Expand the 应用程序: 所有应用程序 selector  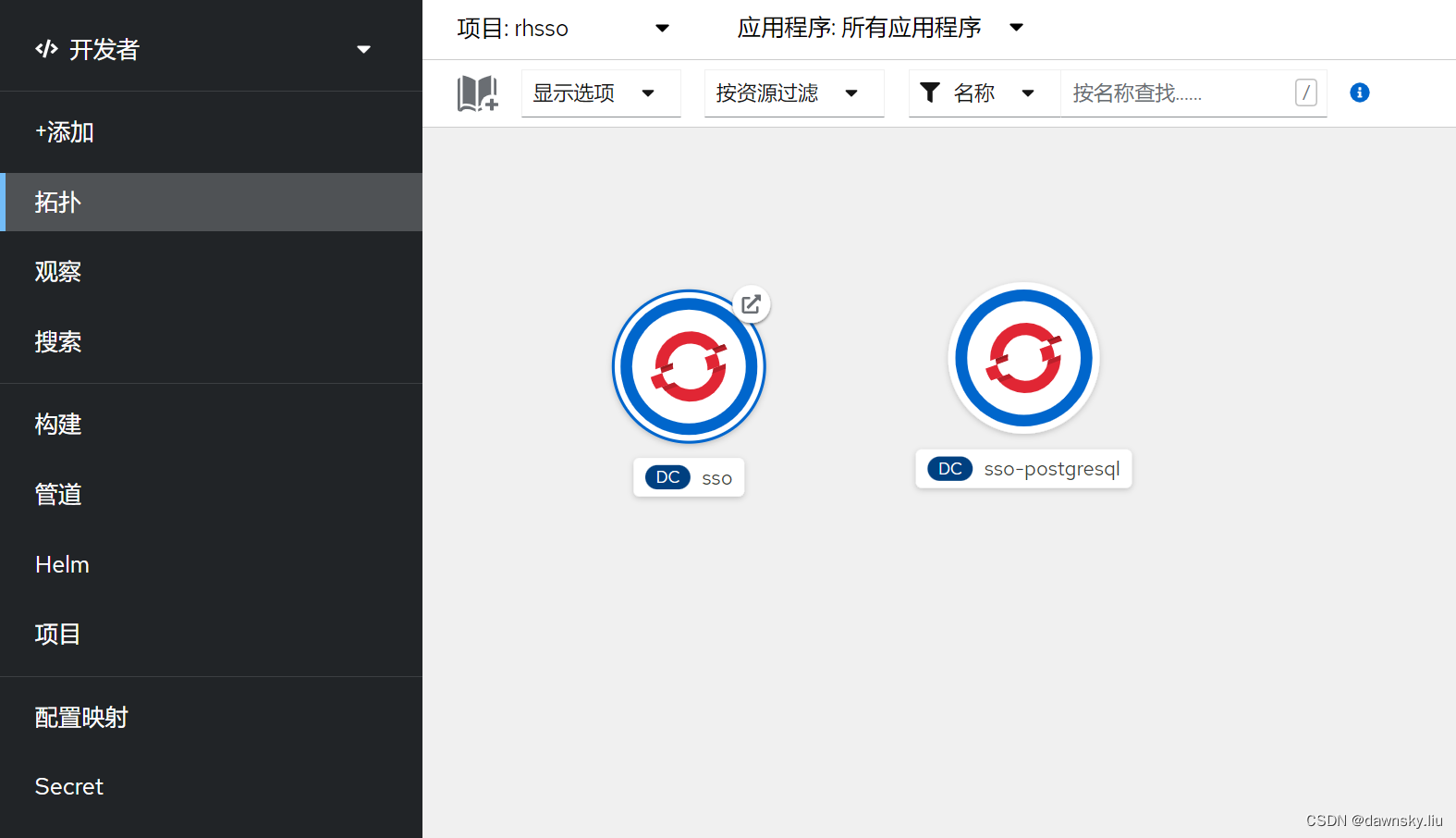pyautogui.click(x=880, y=28)
